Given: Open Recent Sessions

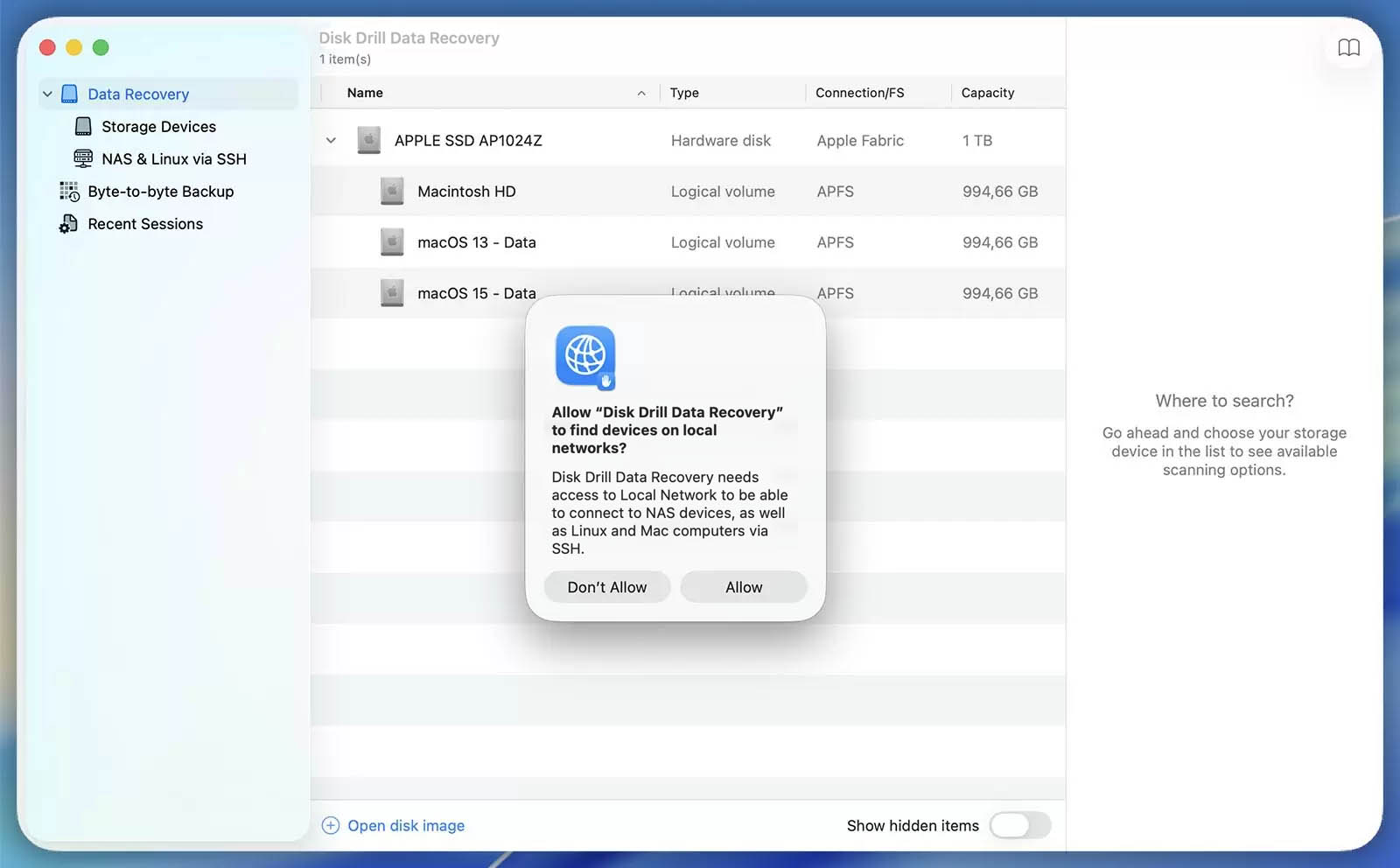Looking at the screenshot, I should 145,223.
